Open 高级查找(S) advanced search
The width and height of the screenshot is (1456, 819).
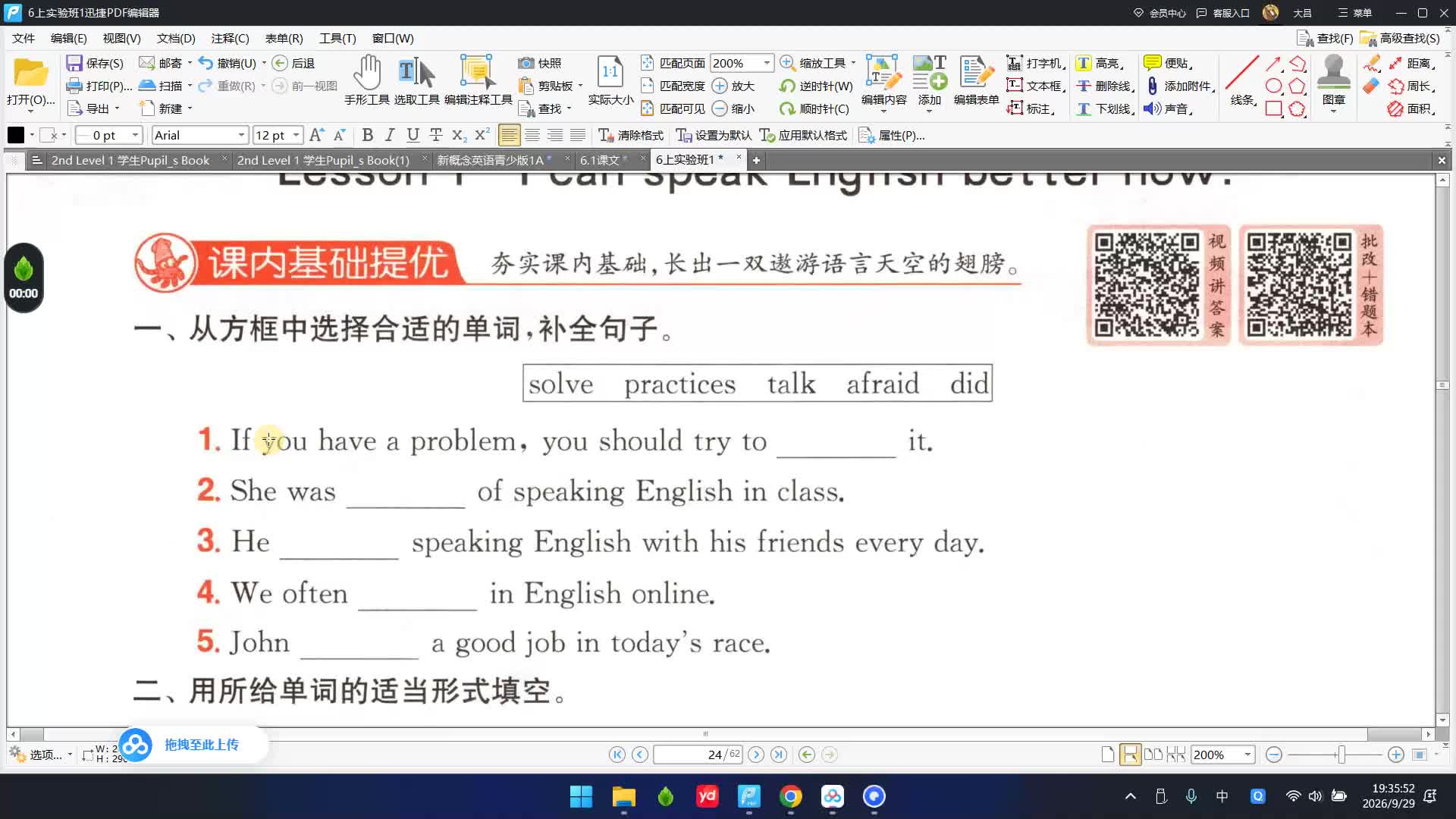click(1399, 38)
